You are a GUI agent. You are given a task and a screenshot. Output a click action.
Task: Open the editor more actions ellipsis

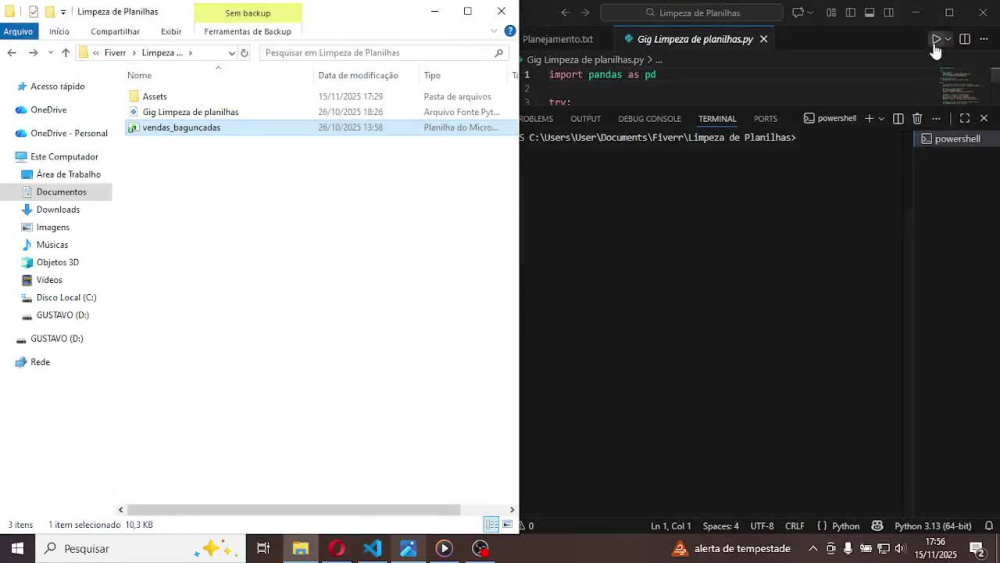983,39
